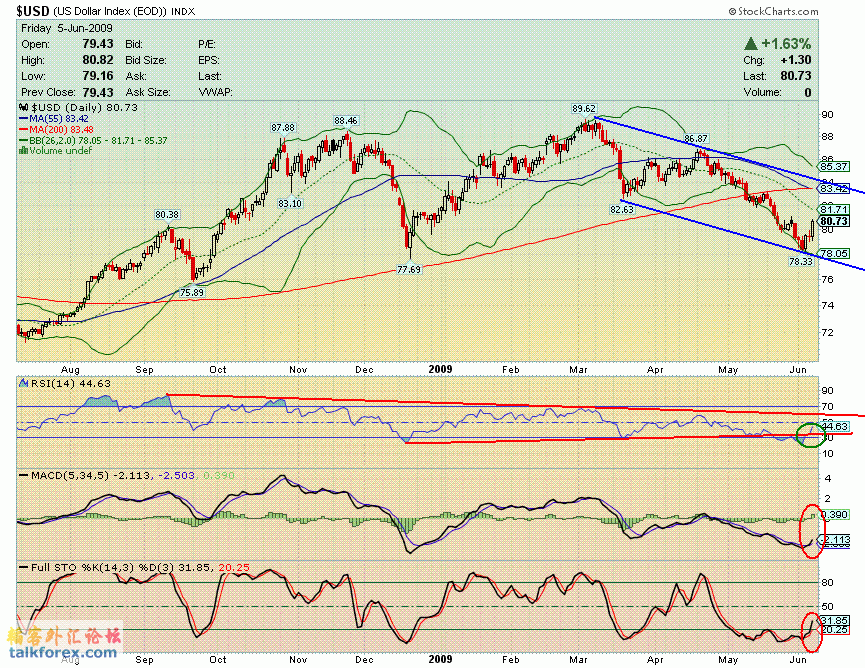Click the stochastic 20.25 axis tag
Image resolution: width=865 pixels, height=668 pixels.
point(834,629)
